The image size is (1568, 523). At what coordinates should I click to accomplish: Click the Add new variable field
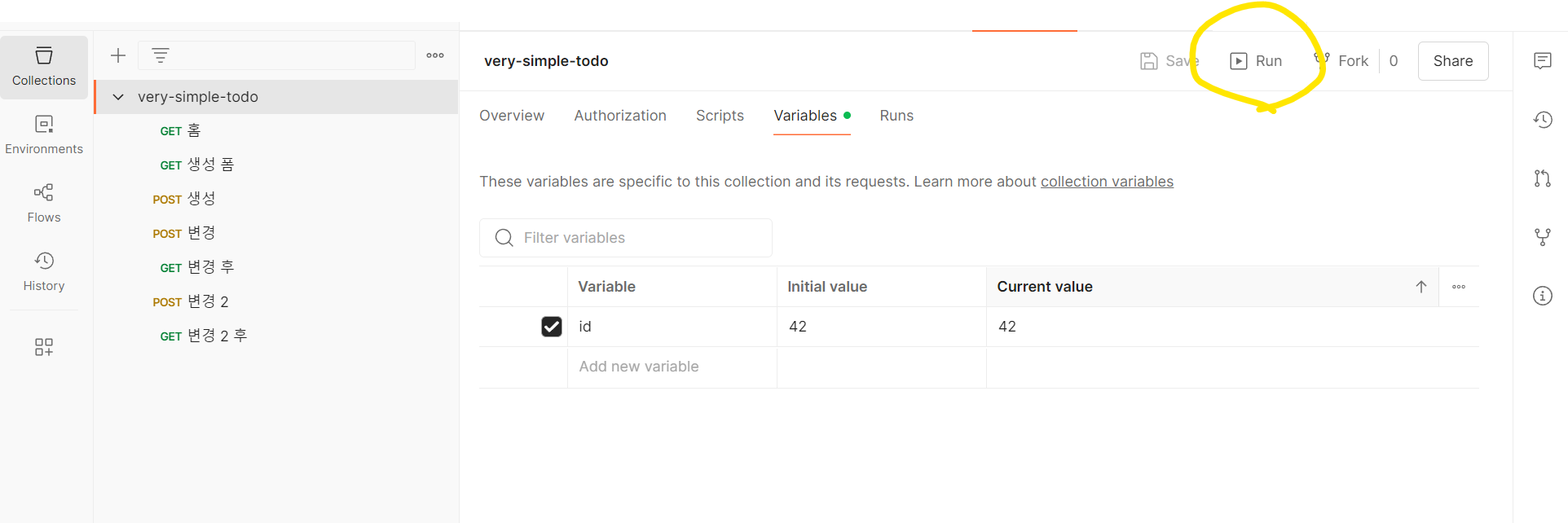672,367
